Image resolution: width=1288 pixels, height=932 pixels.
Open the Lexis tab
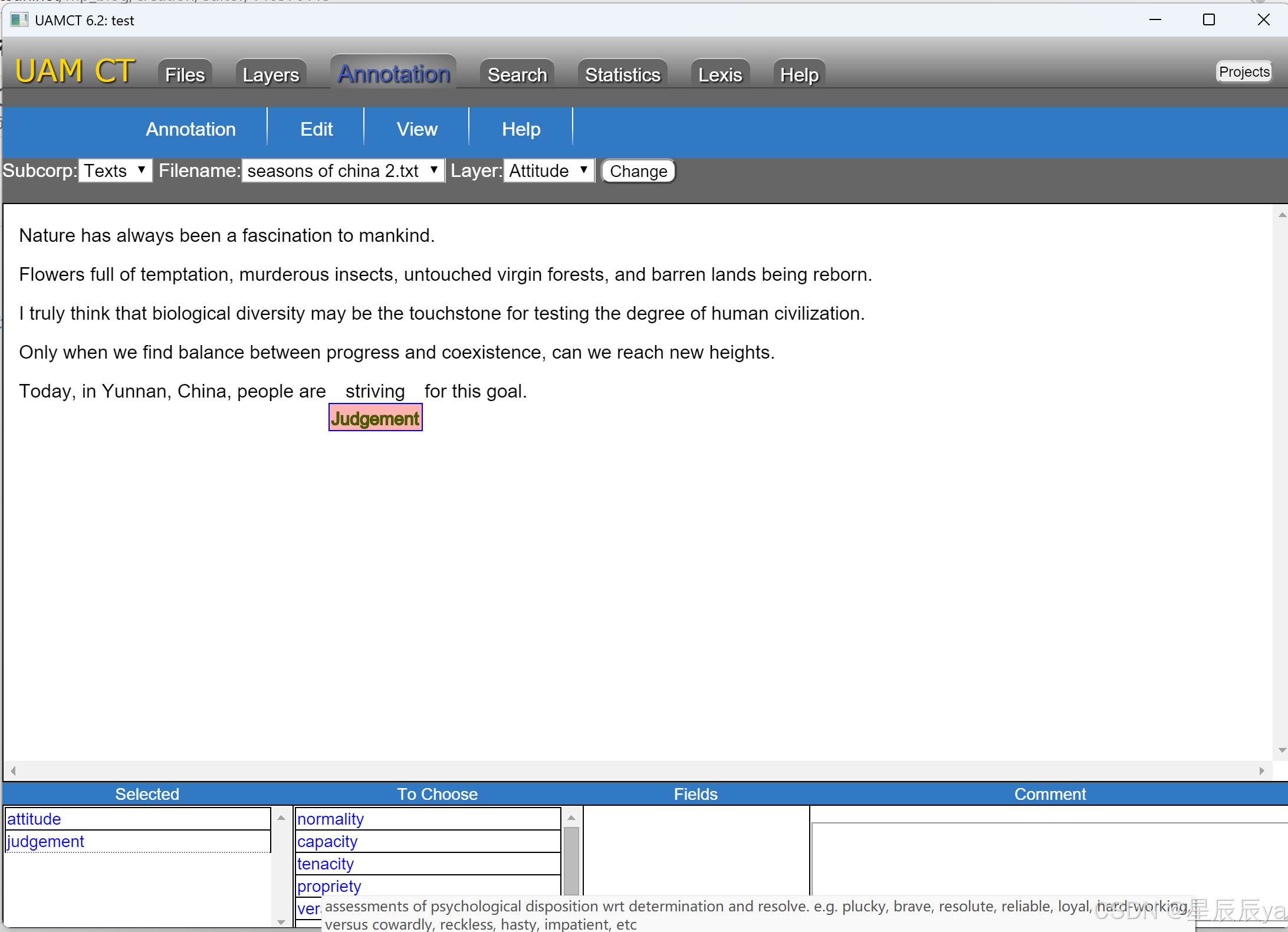[x=719, y=74]
